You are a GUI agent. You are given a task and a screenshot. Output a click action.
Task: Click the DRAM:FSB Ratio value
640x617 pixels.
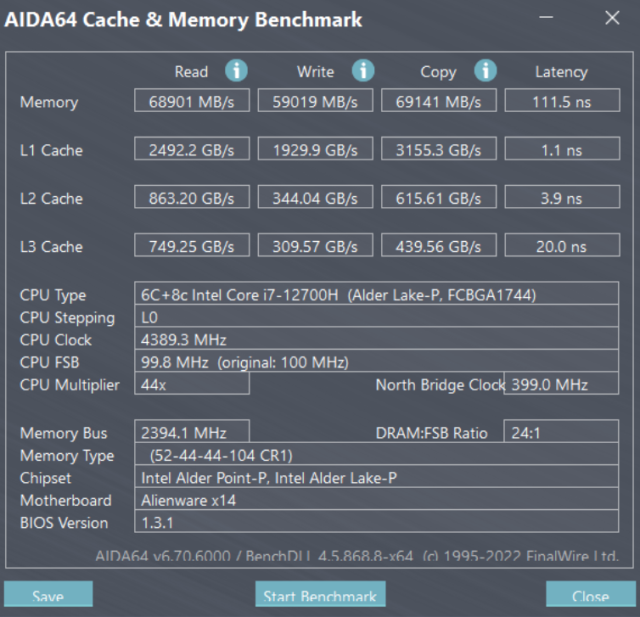(x=561, y=432)
